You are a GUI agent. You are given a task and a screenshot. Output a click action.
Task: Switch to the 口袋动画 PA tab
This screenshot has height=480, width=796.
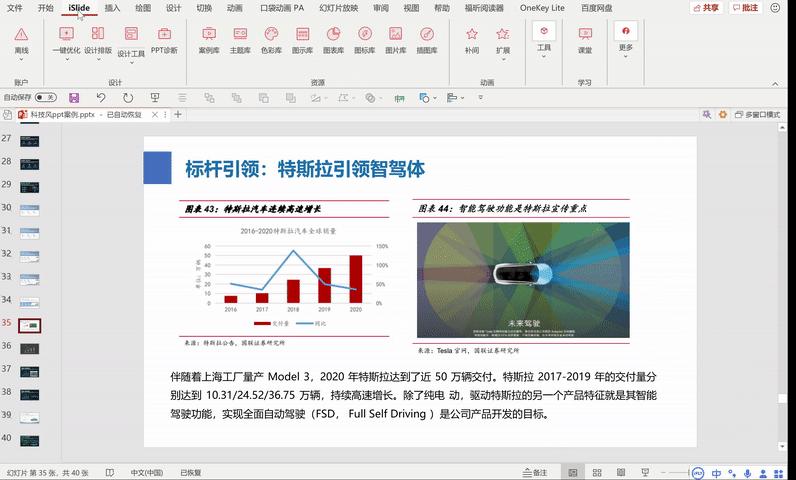[282, 8]
